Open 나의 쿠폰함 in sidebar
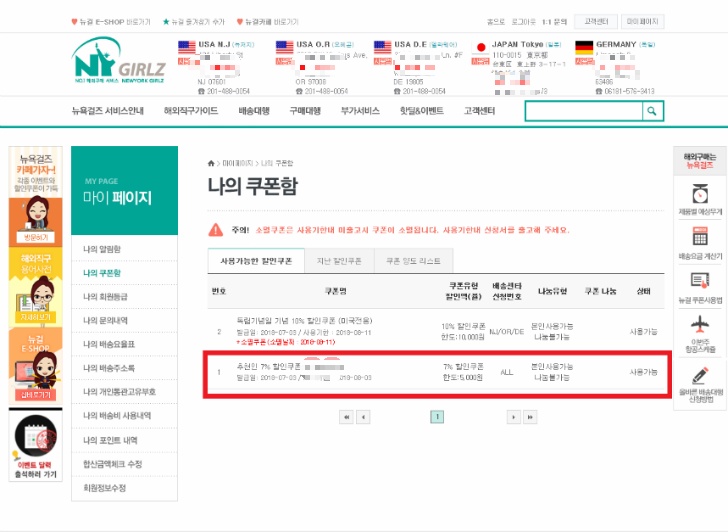The height and width of the screenshot is (532, 728). click(x=124, y=272)
